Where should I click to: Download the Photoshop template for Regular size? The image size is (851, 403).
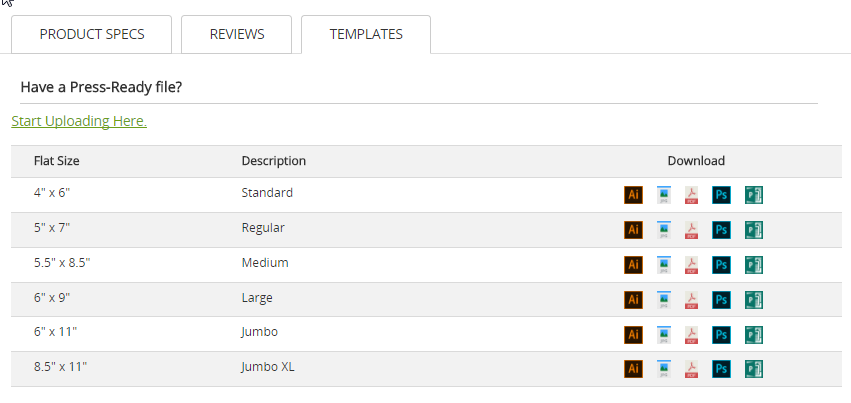[x=721, y=230]
